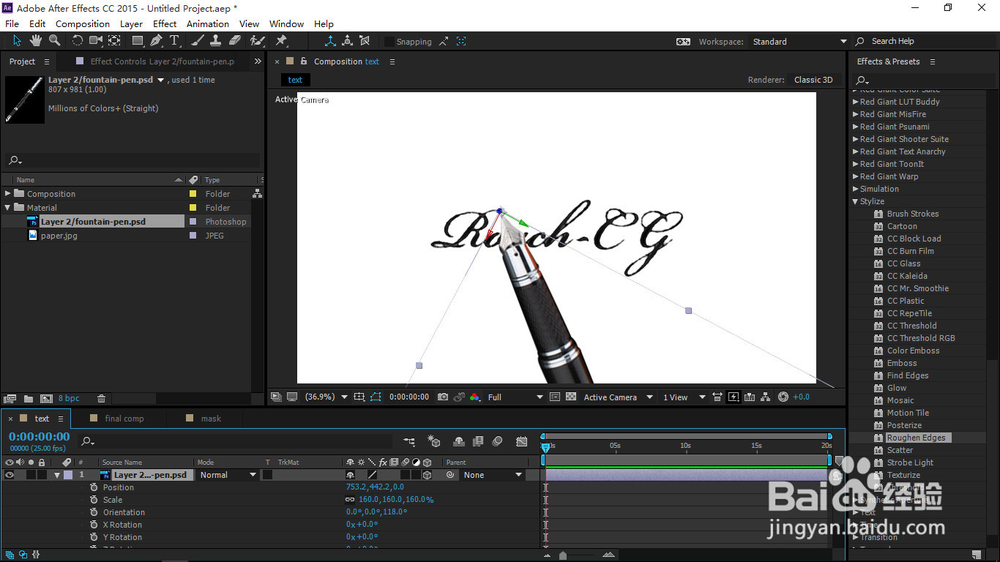The image size is (1000, 562).
Task: Open the Animation menu
Action: click(207, 24)
